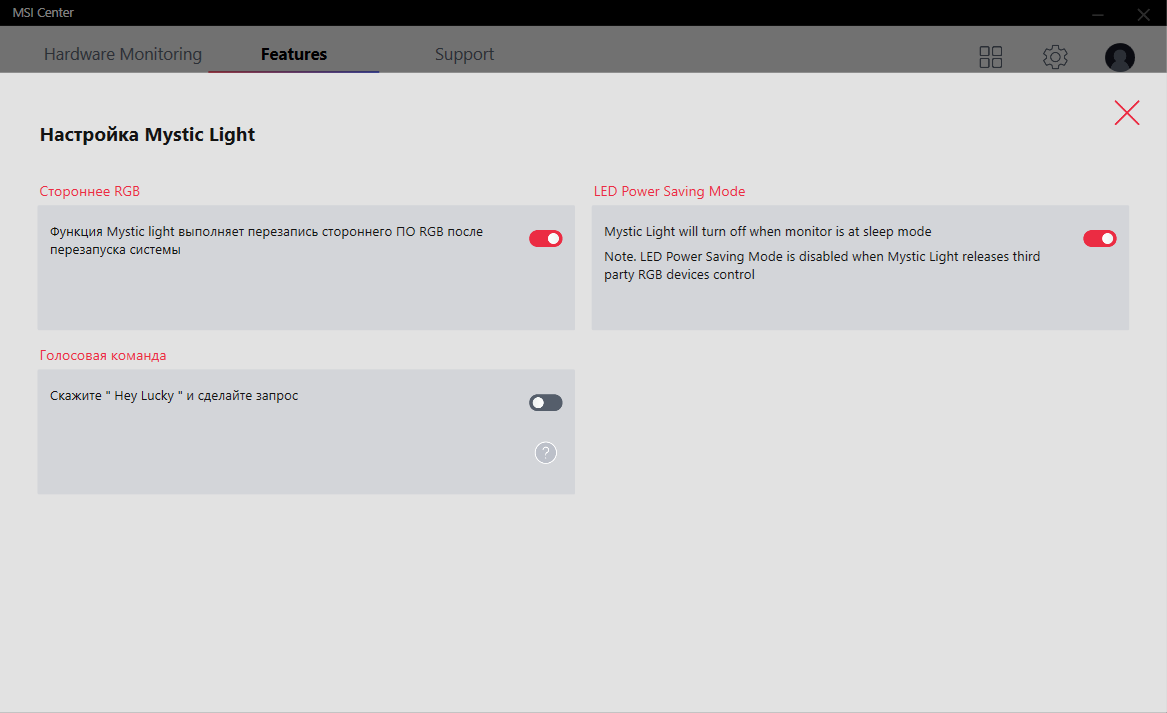Open the apps grid view icon
This screenshot has width=1167, height=713.
click(990, 57)
